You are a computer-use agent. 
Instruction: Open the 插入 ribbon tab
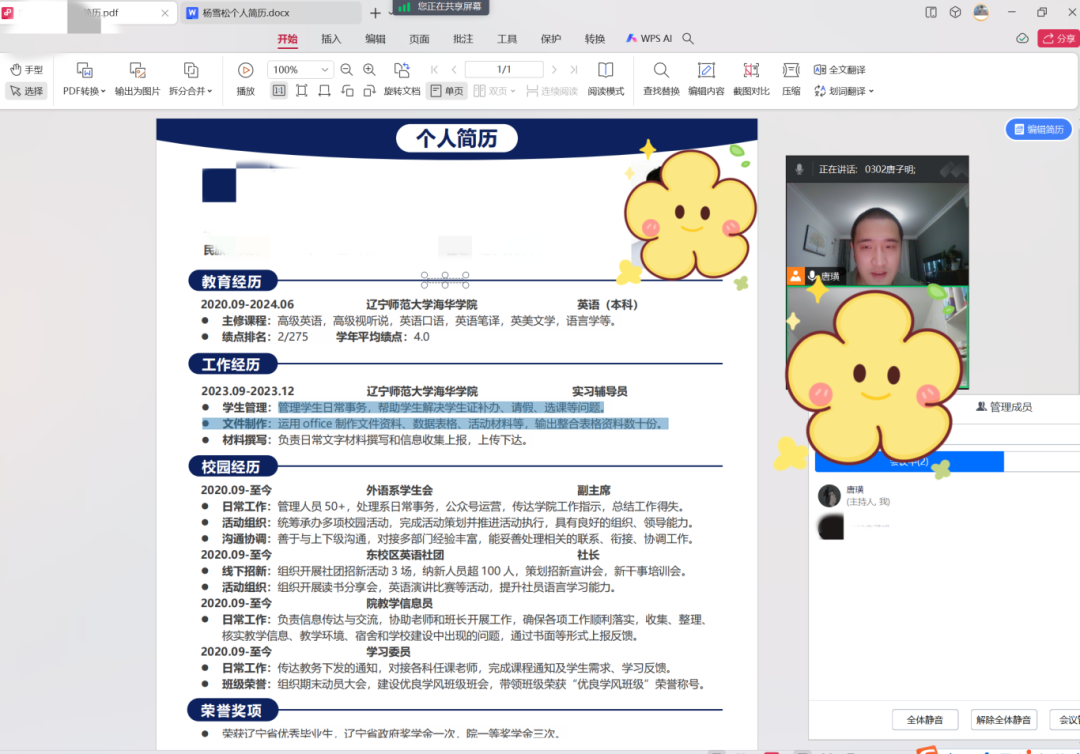[331, 39]
